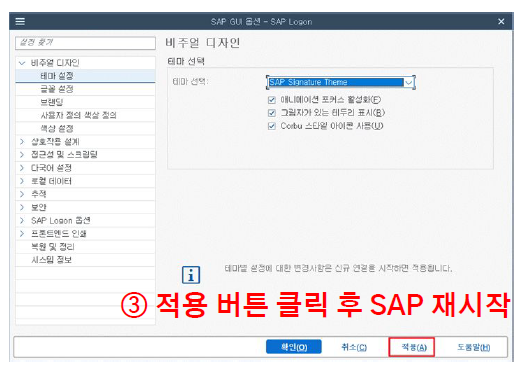524x381 pixels.
Task: Click the 테마 선택: field label
Action: tap(190, 82)
